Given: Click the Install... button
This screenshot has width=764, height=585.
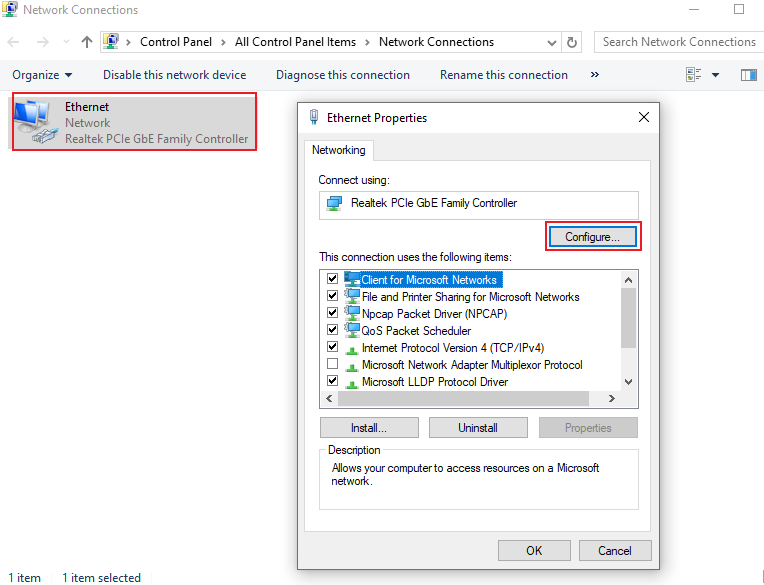Looking at the screenshot, I should (x=369, y=428).
